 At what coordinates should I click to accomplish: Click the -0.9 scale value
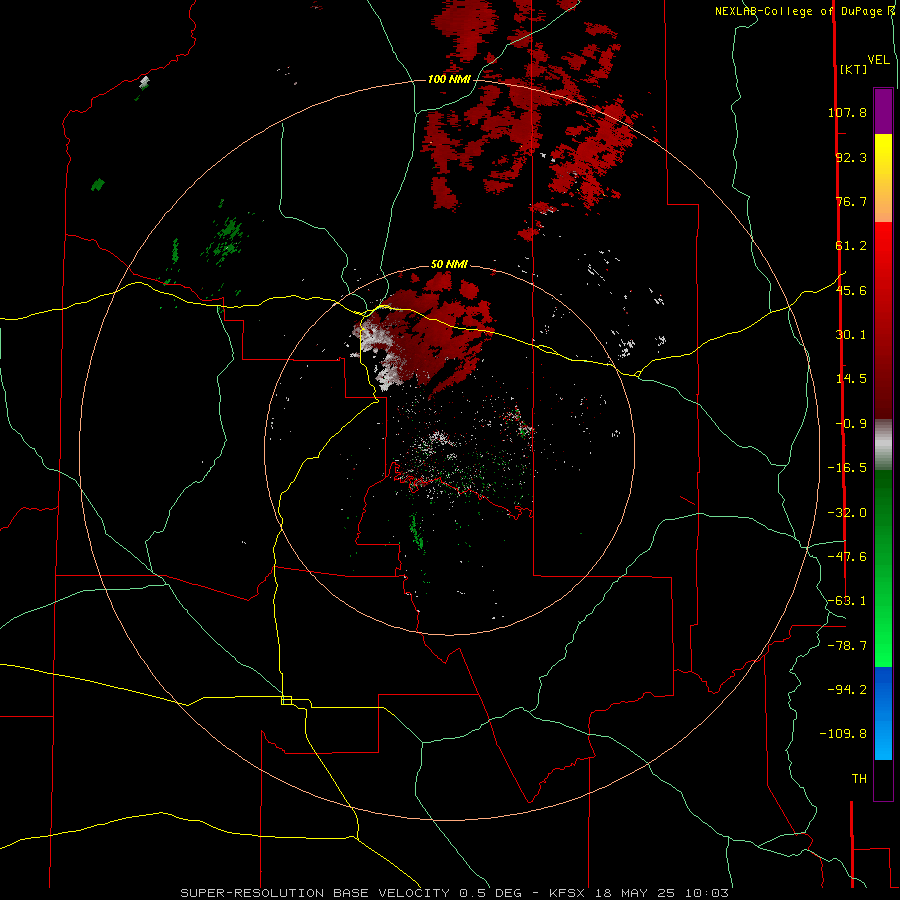click(x=851, y=424)
